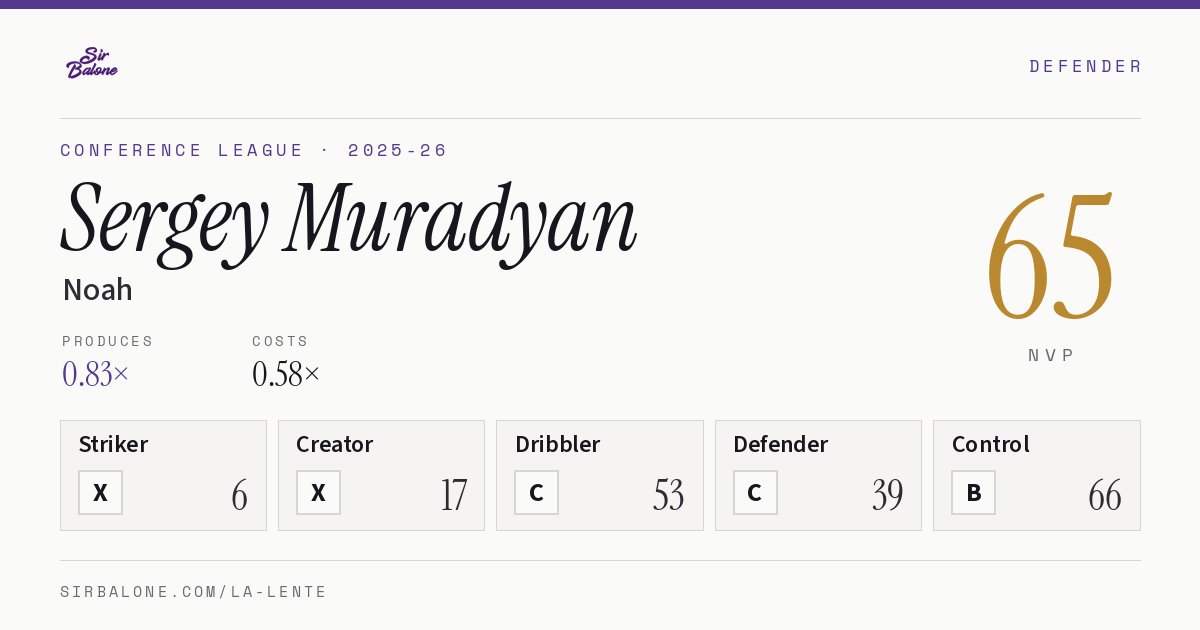Click the C grade badge under Dribbler

pos(536,493)
